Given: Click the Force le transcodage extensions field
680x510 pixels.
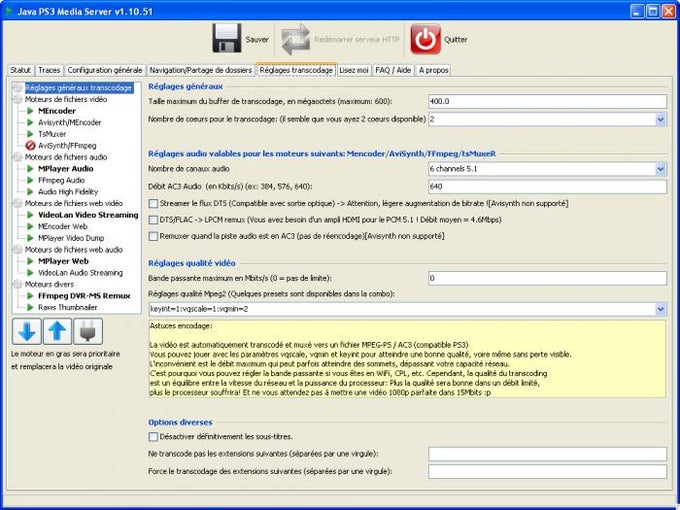Looking at the screenshot, I should pos(547,471).
